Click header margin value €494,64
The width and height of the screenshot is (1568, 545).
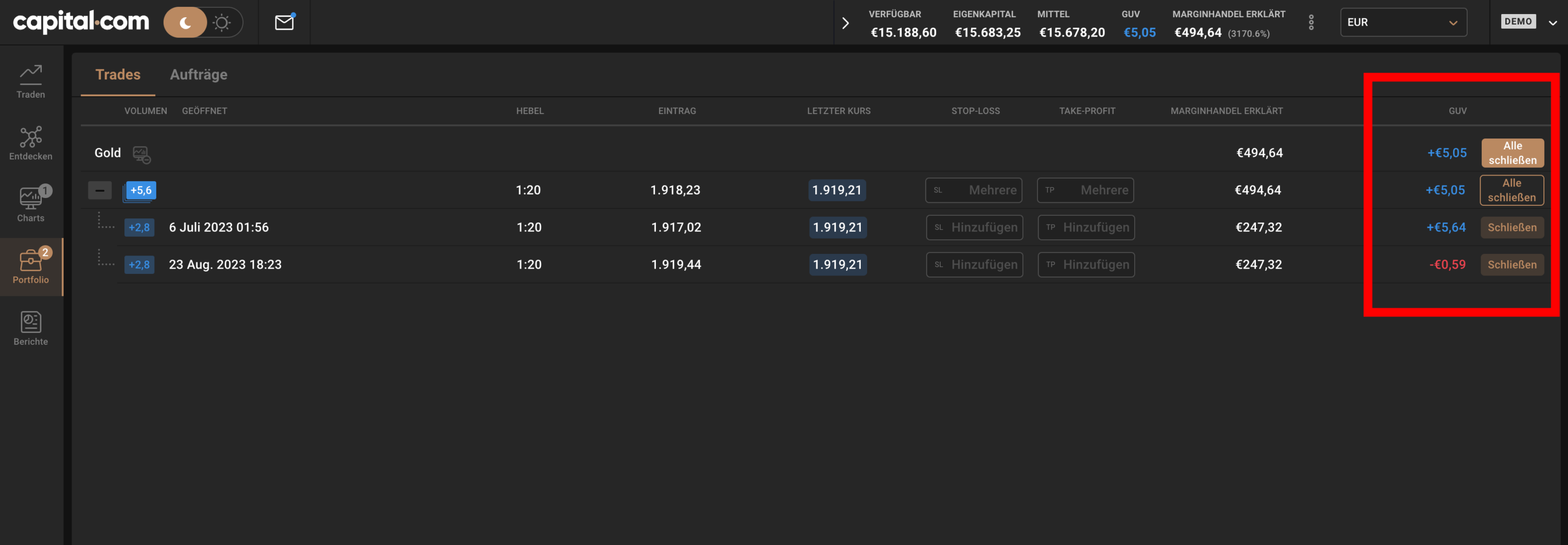point(1198,33)
